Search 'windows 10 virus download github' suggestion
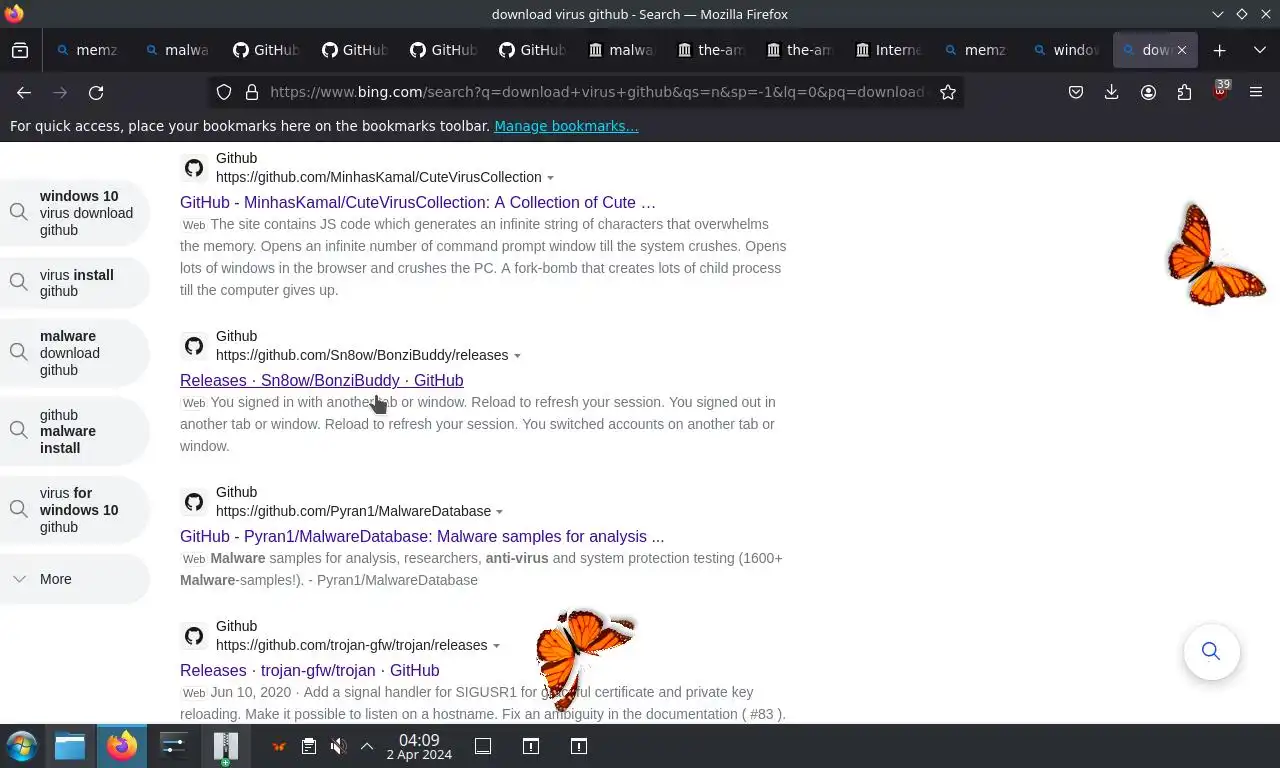 click(75, 213)
